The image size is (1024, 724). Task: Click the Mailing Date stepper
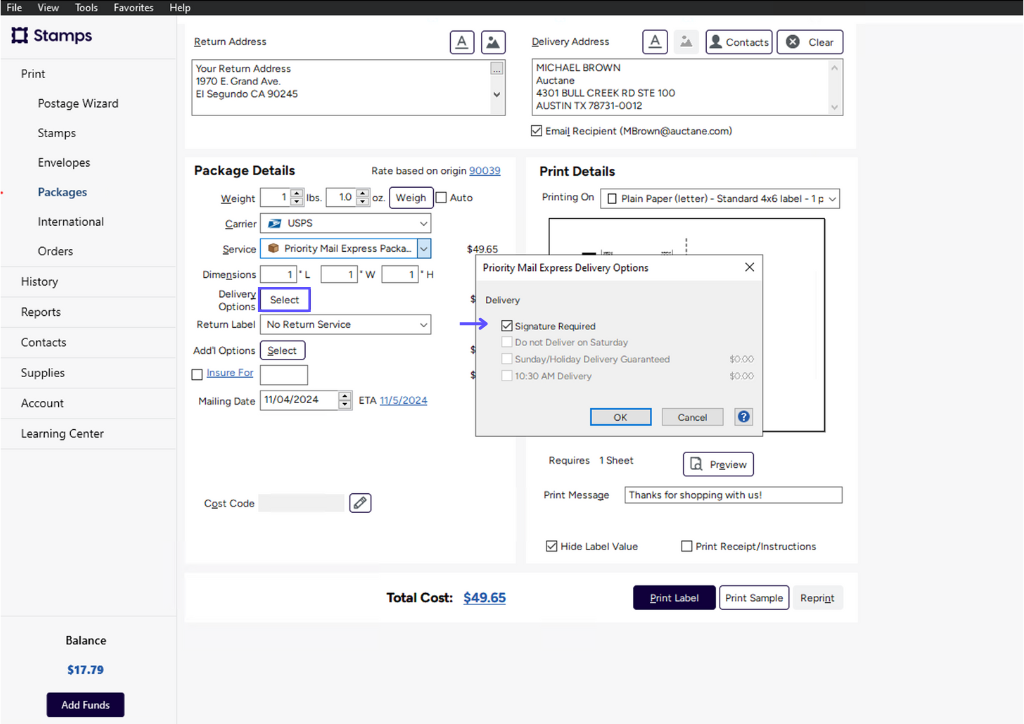click(x=345, y=400)
